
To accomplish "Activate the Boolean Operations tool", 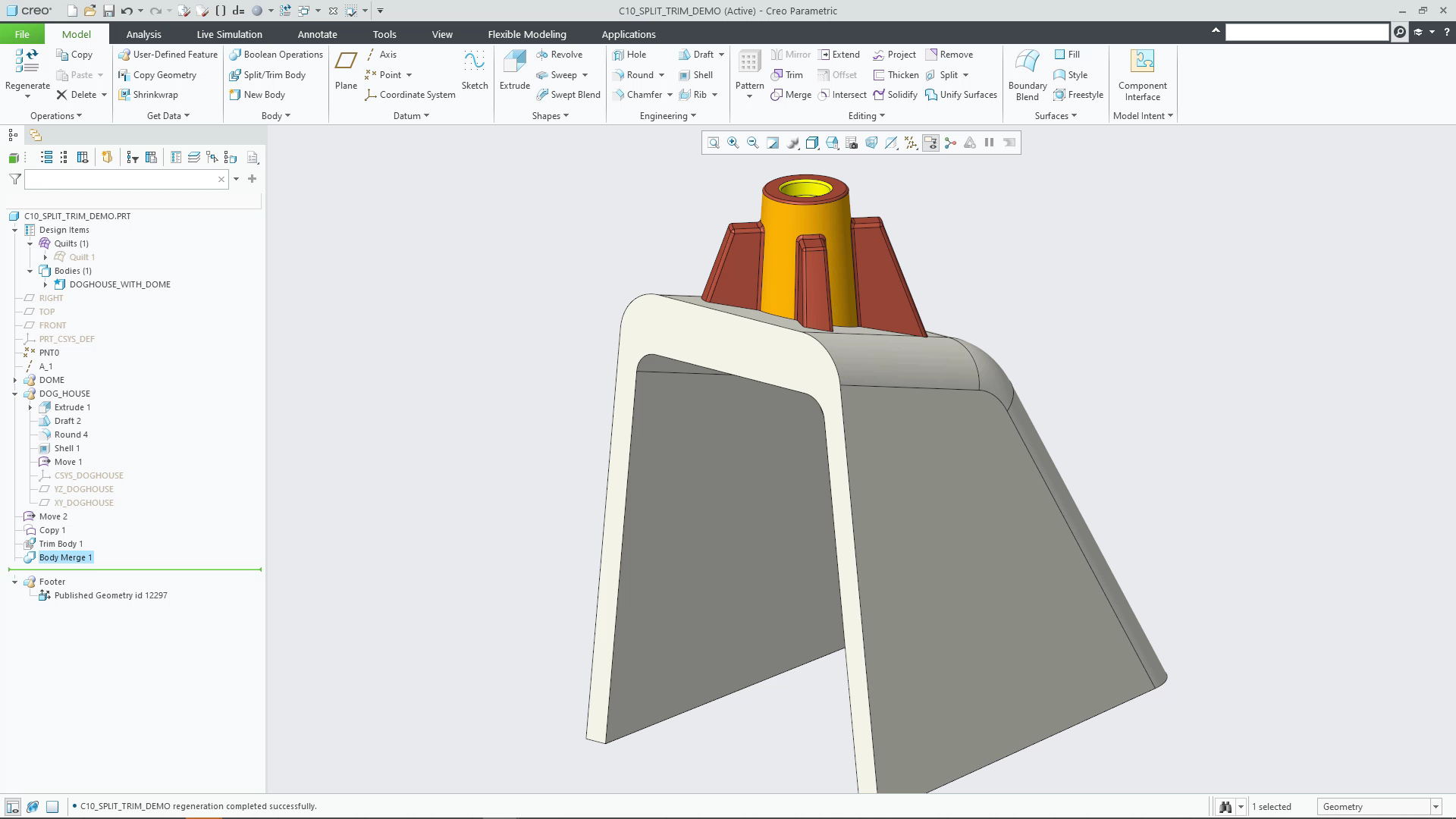I will point(276,54).
